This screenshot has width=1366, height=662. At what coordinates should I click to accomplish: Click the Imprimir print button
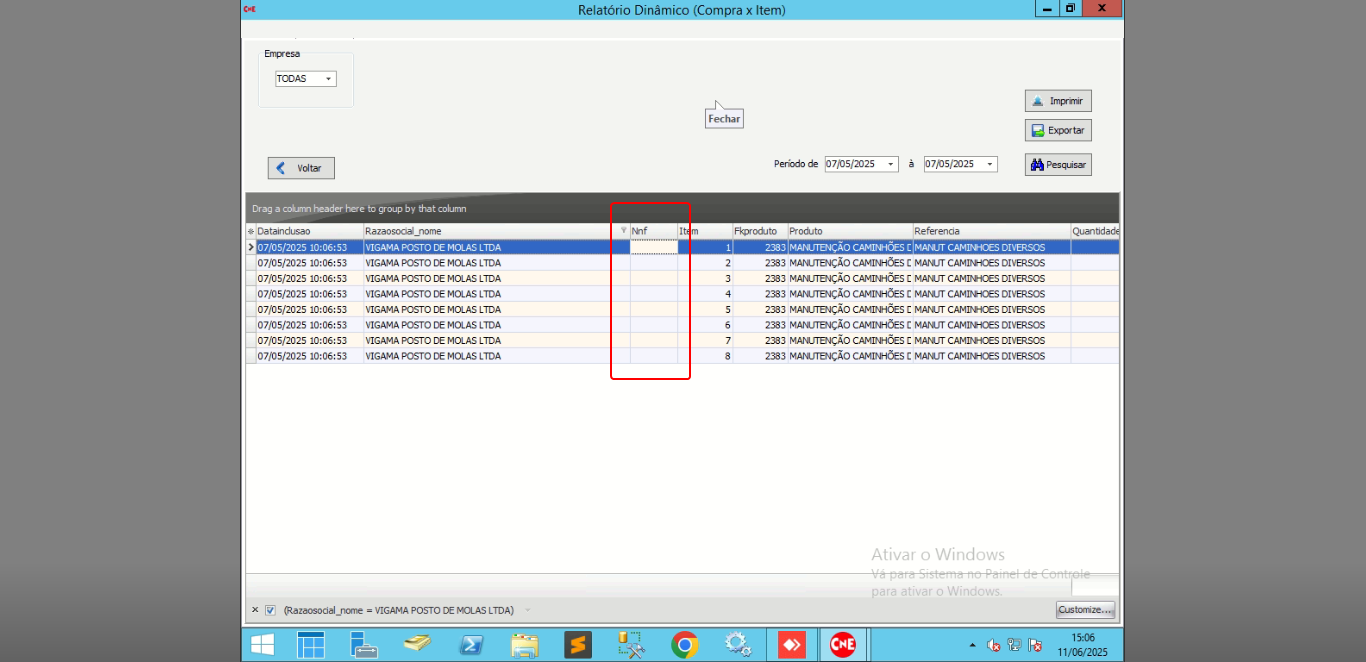pos(1058,101)
